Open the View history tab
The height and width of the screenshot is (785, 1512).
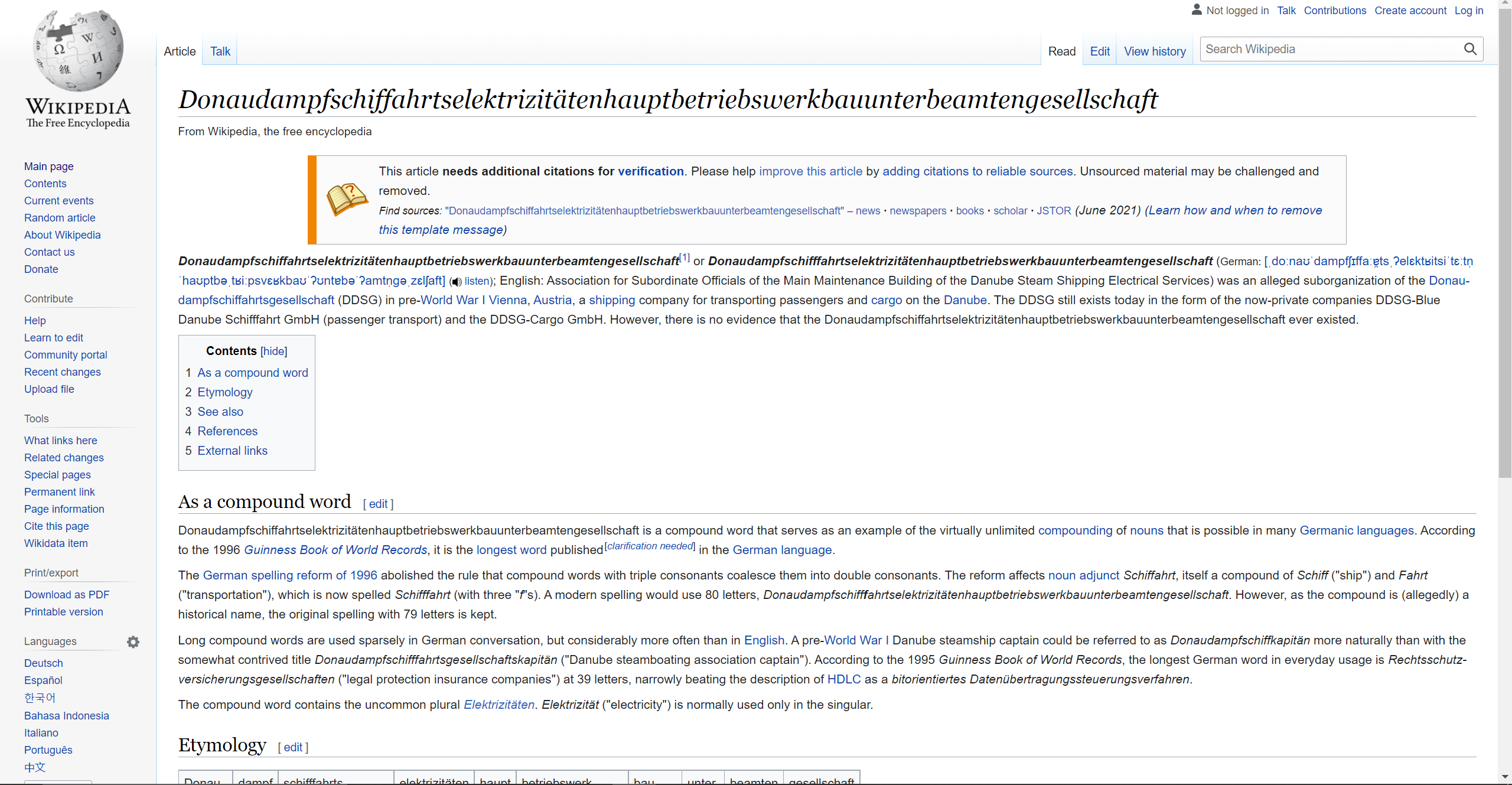1155,51
